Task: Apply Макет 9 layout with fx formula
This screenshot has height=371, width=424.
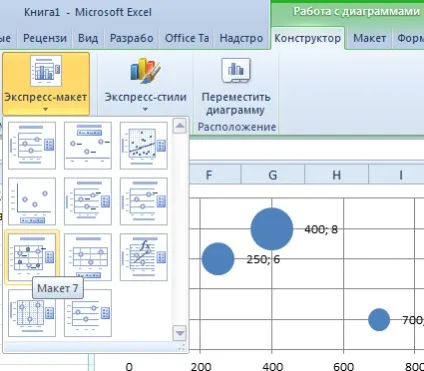Action: (x=144, y=257)
